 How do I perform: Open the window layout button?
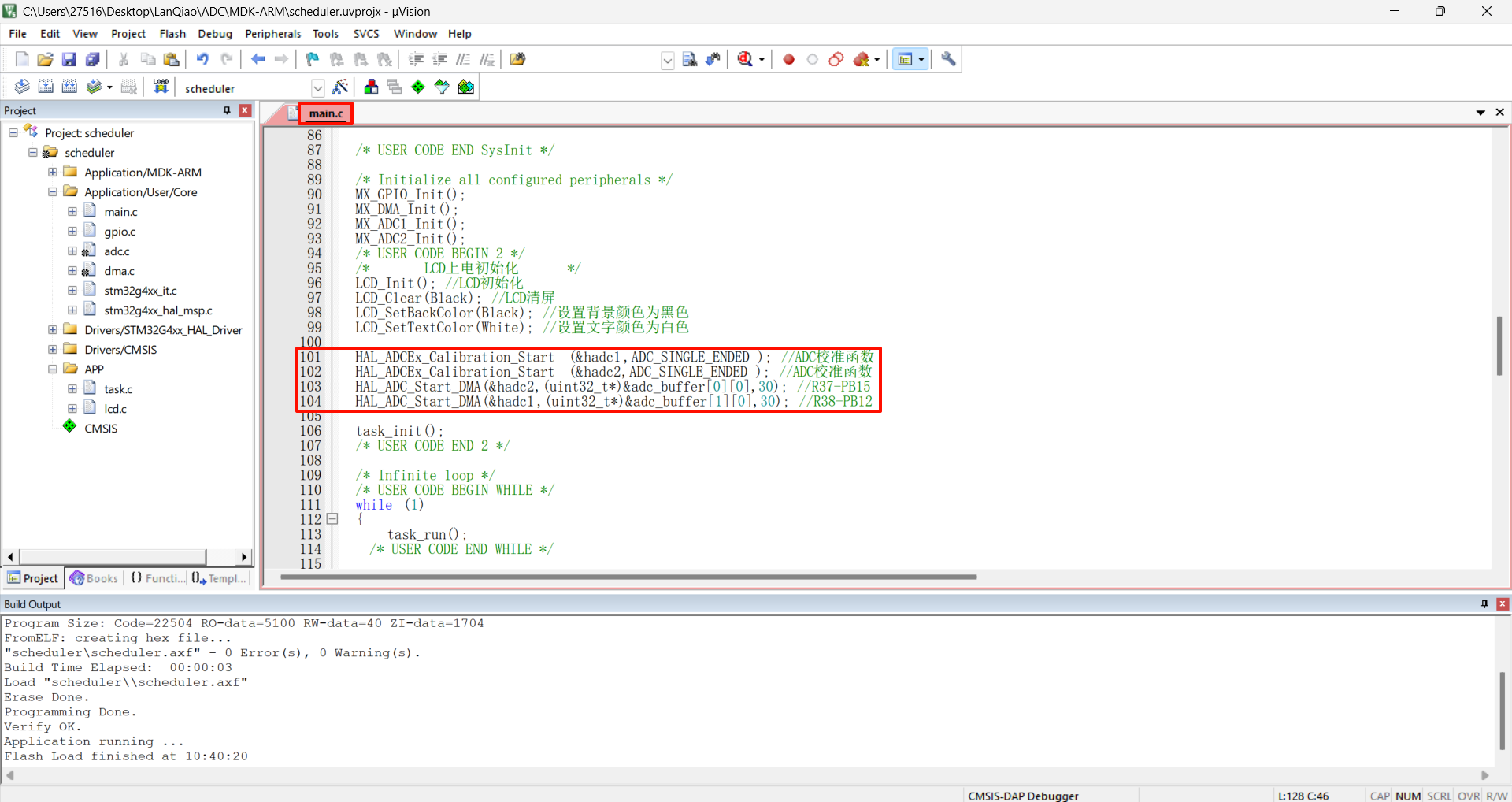(x=906, y=59)
